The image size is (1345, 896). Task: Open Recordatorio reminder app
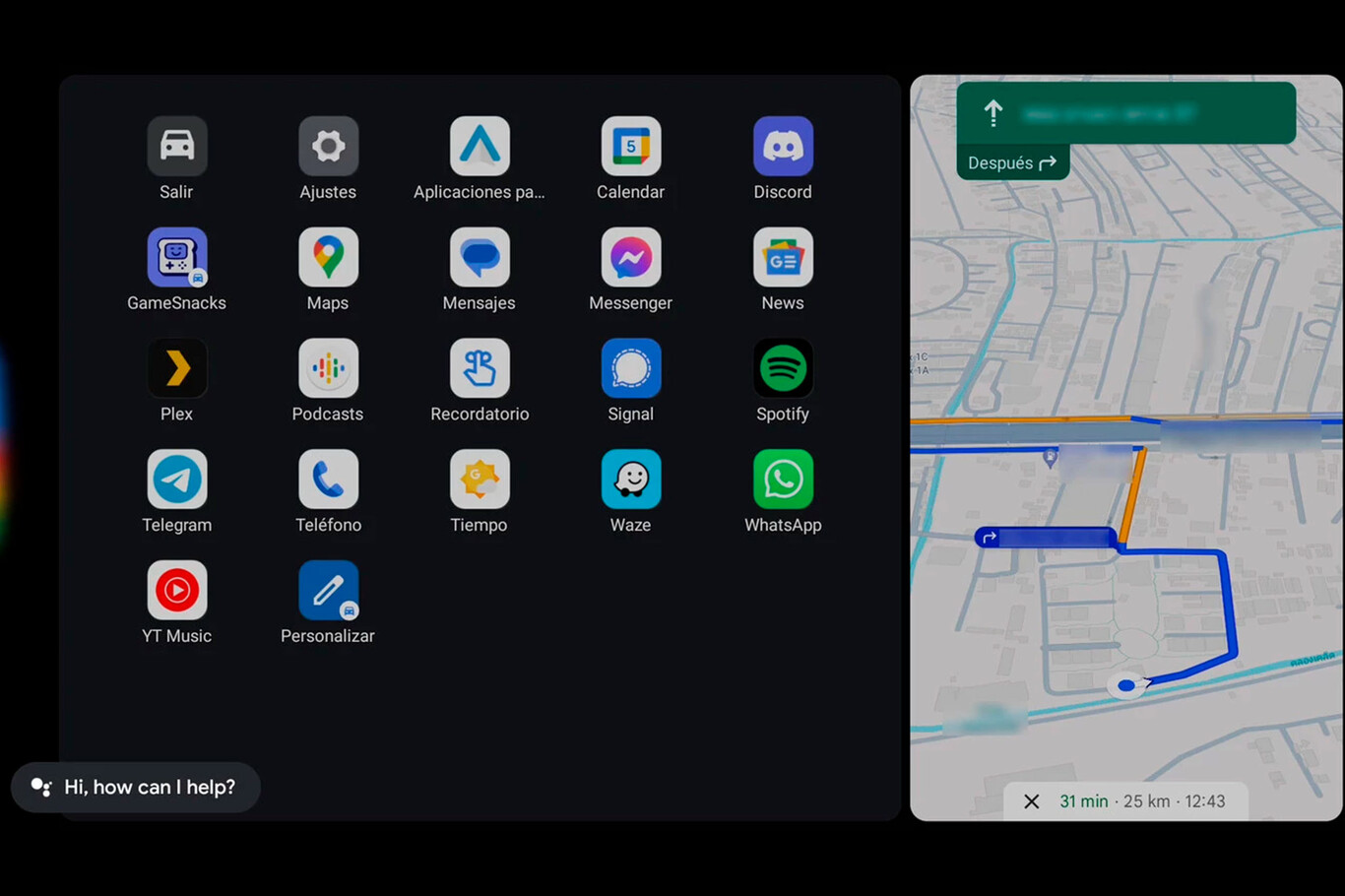[x=480, y=368]
